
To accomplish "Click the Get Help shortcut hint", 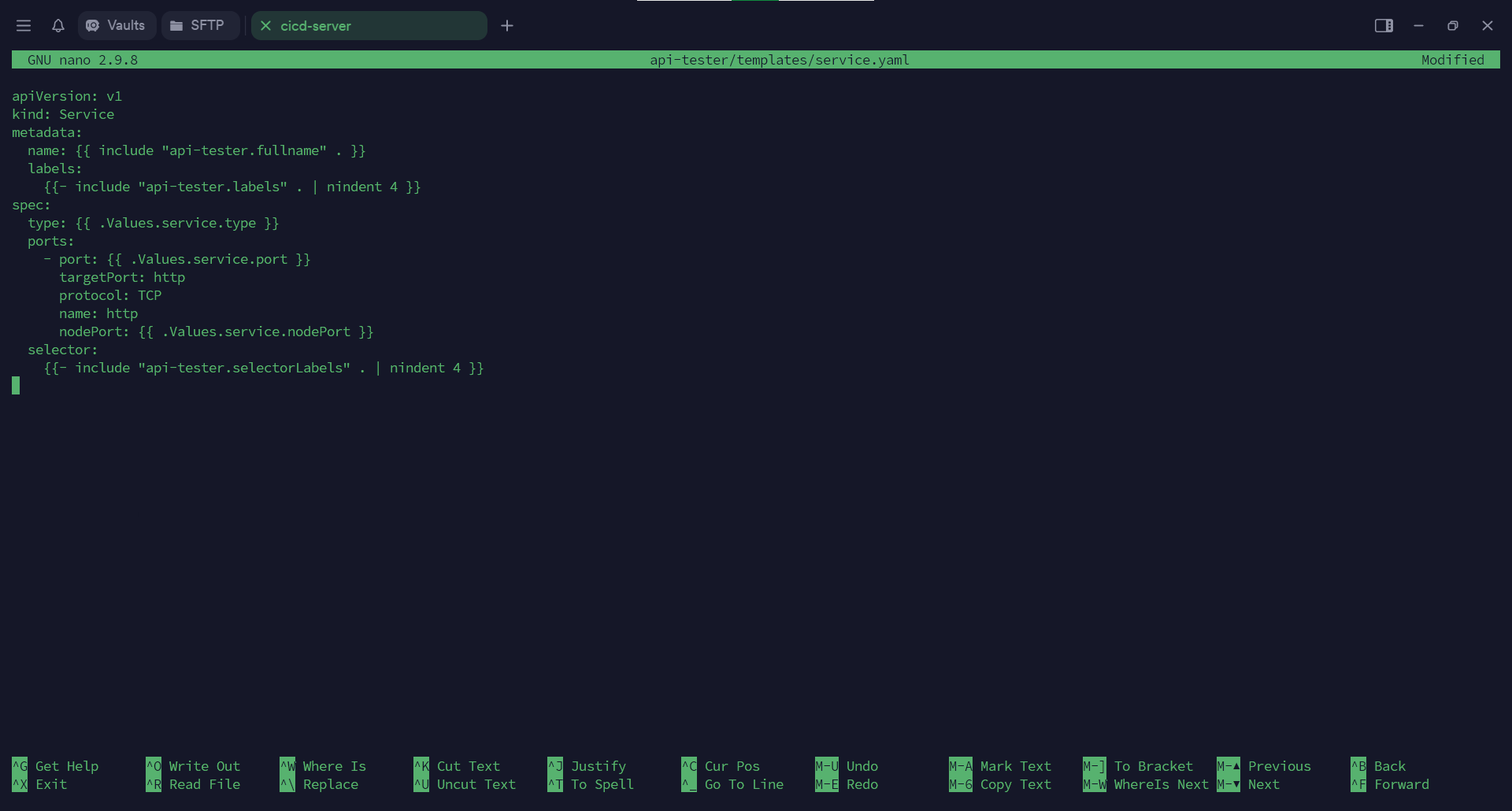I will pyautogui.click(x=55, y=766).
